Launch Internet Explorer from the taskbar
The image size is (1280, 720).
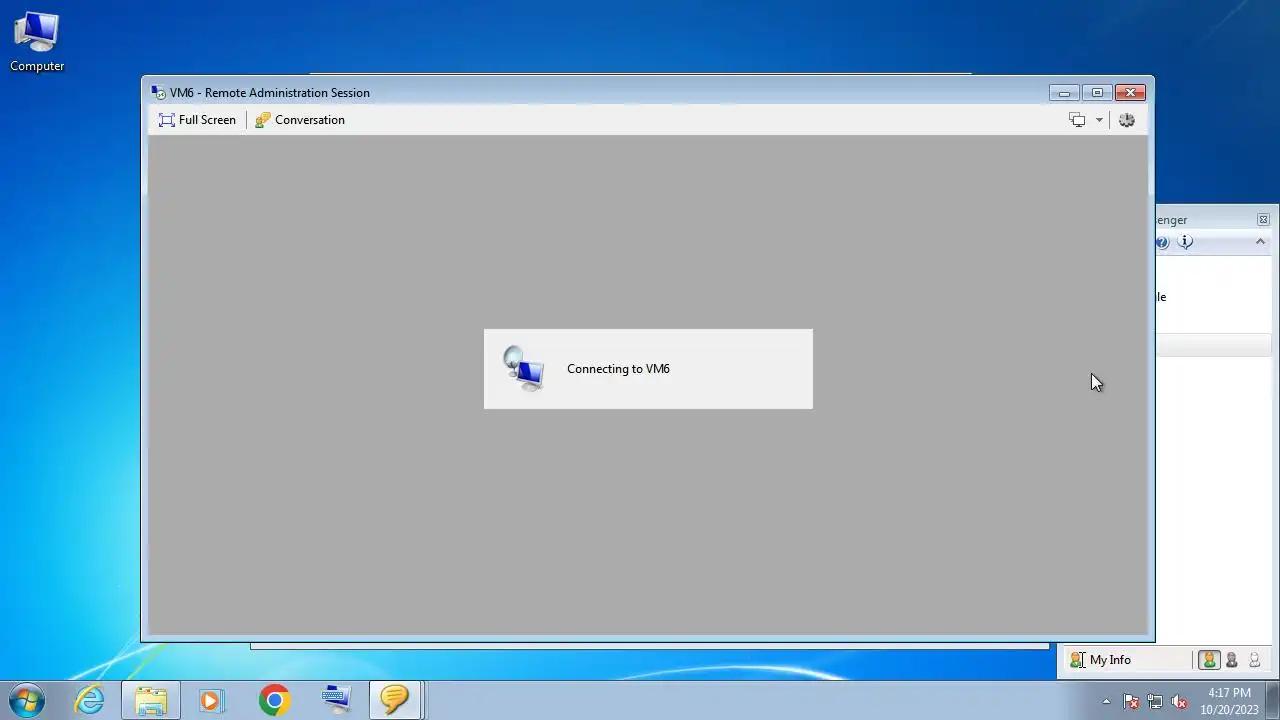click(x=90, y=700)
